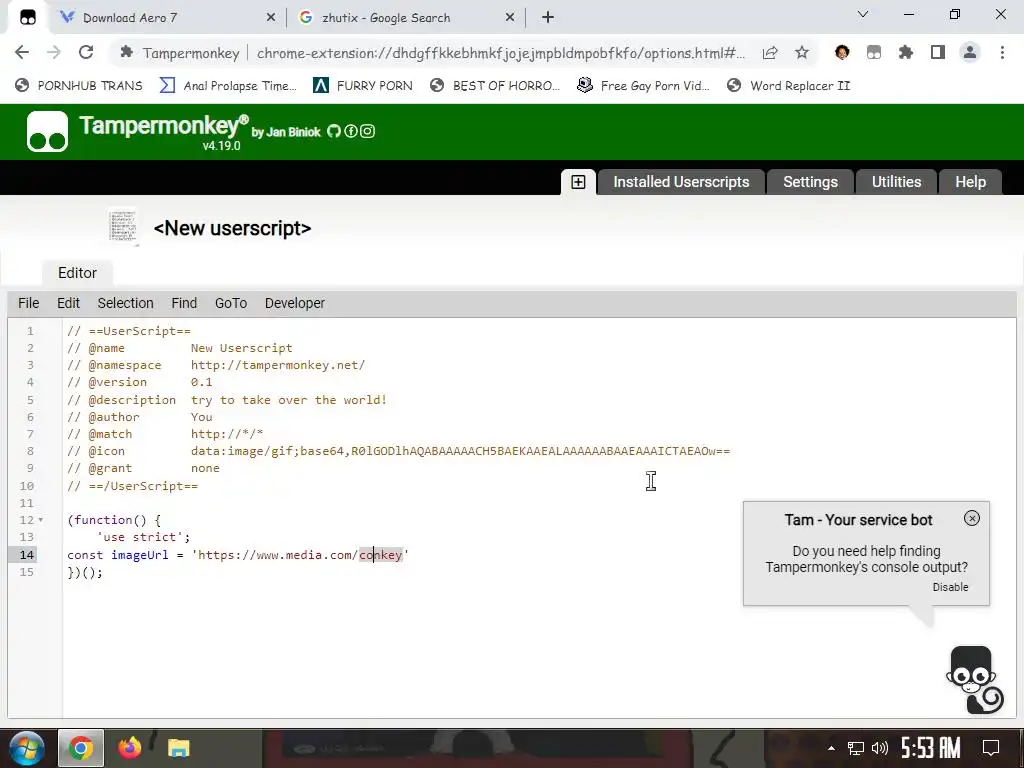The width and height of the screenshot is (1024, 768).
Task: Click the new userscript thumbnail icon
Action: [x=123, y=227]
